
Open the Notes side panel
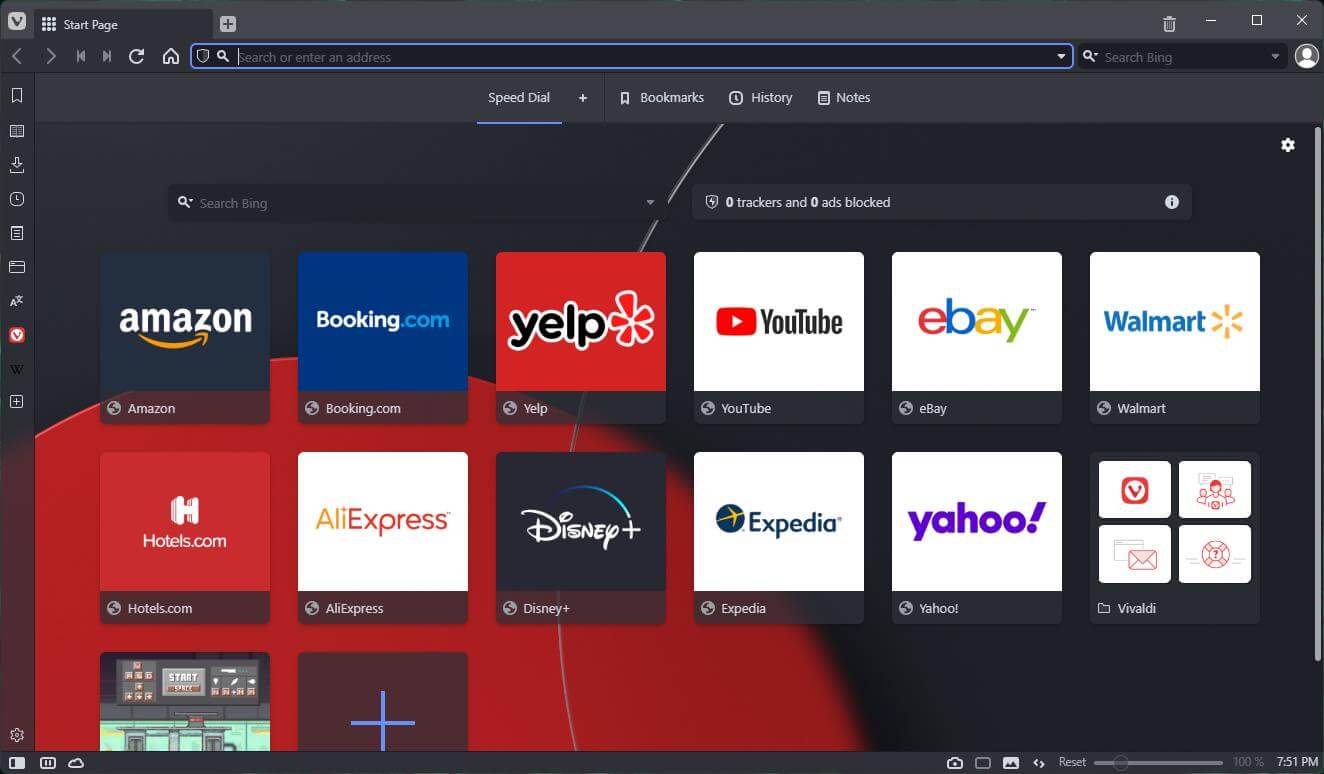(x=17, y=233)
